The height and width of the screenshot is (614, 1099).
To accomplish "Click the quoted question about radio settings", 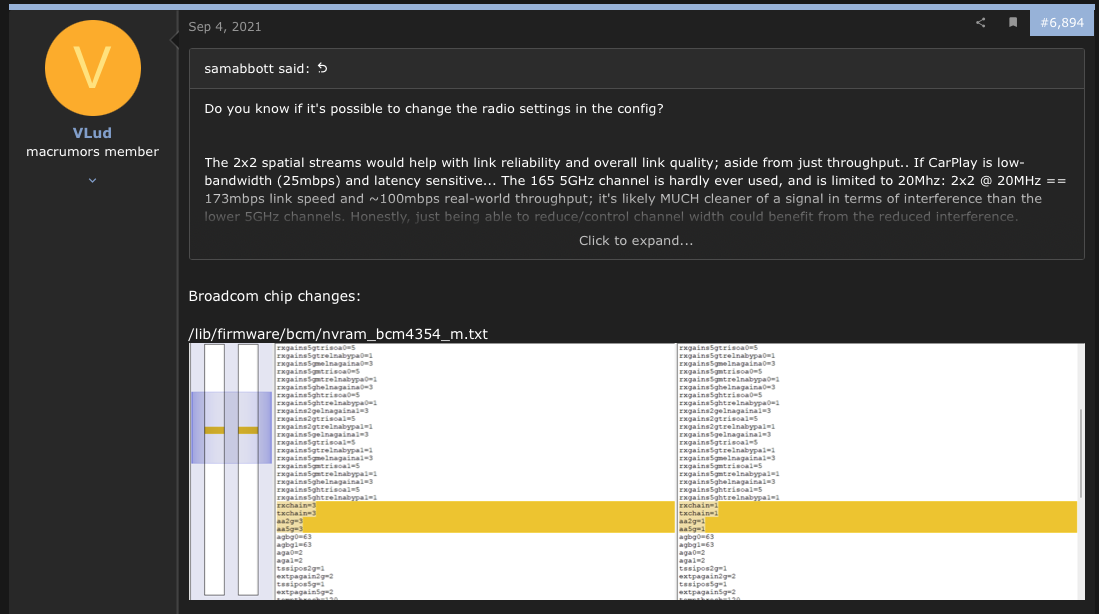I will (434, 109).
